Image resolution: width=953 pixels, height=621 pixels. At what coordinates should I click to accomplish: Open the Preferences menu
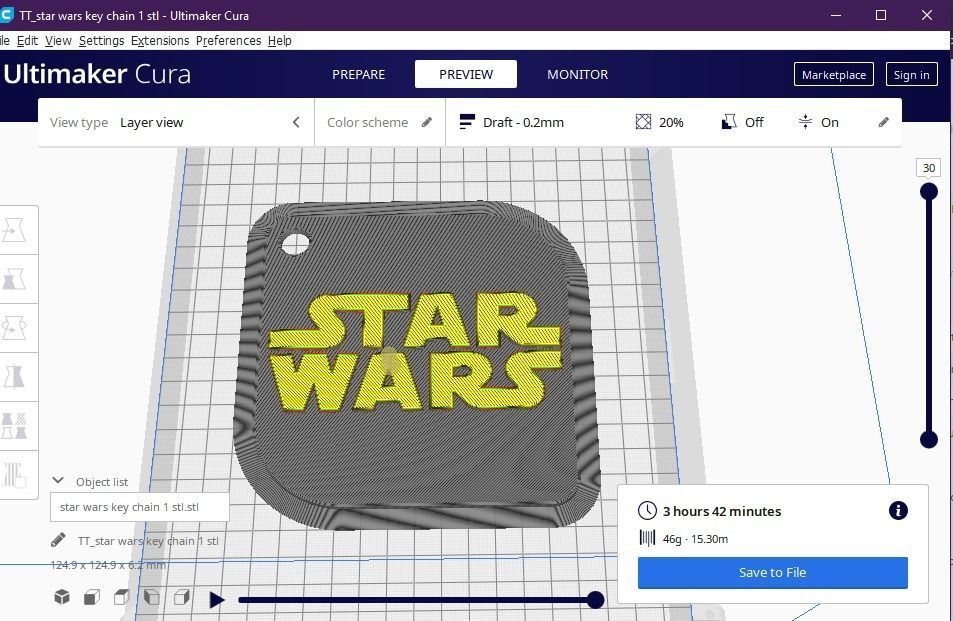point(229,41)
